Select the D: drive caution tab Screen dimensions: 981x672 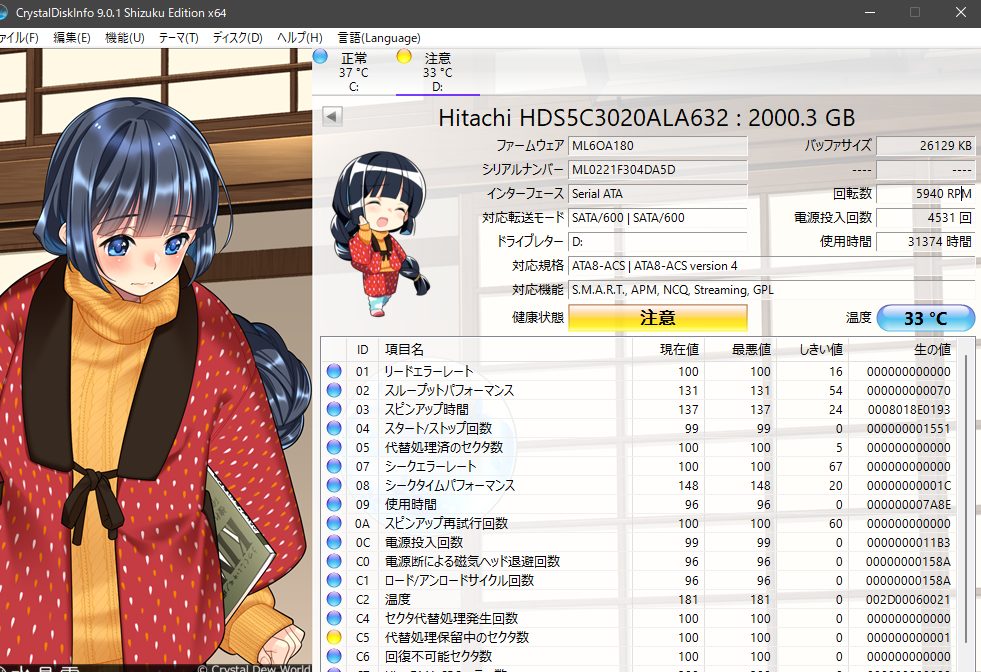click(437, 72)
